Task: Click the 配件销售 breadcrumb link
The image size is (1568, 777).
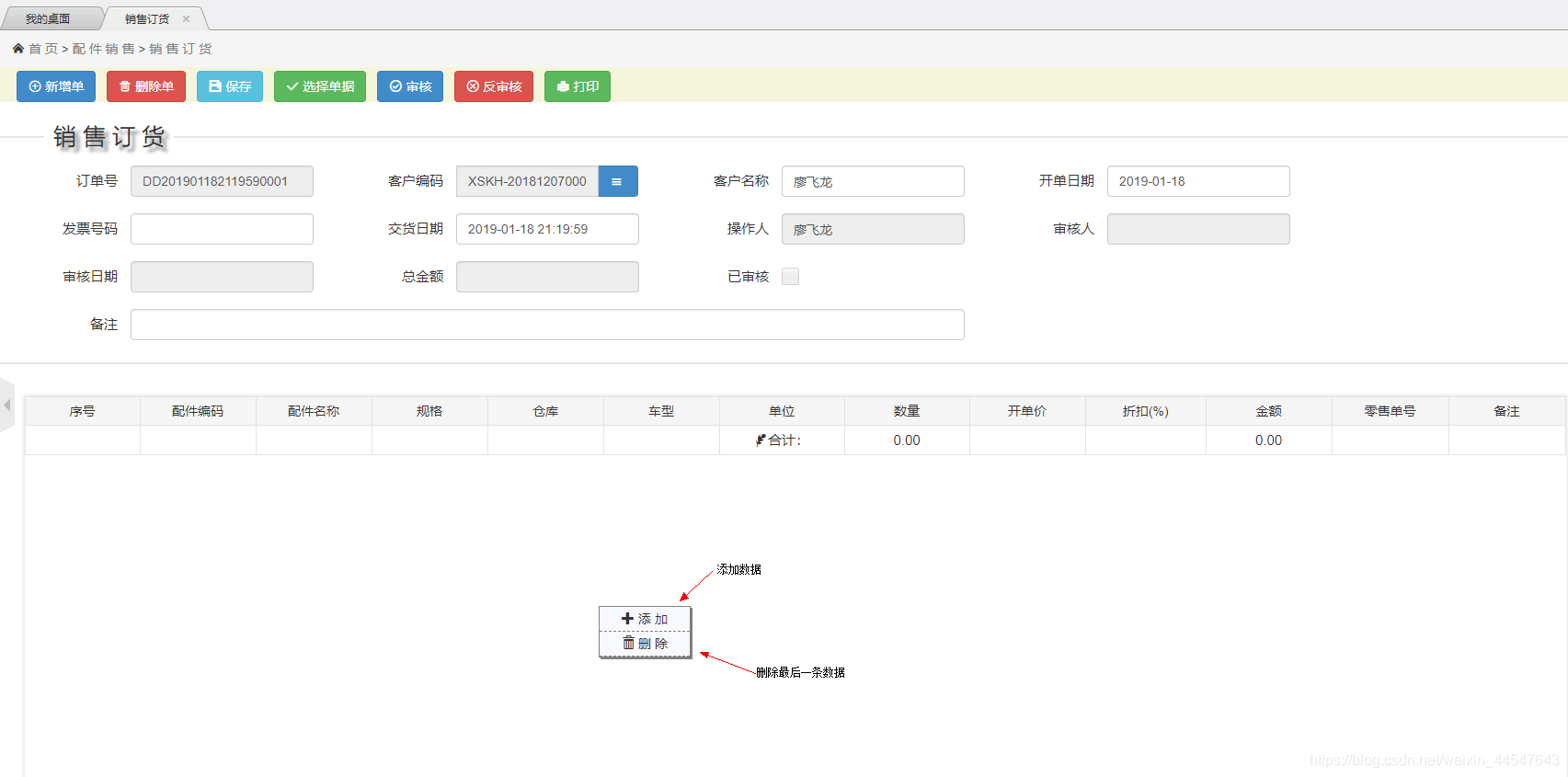Action: point(103,49)
